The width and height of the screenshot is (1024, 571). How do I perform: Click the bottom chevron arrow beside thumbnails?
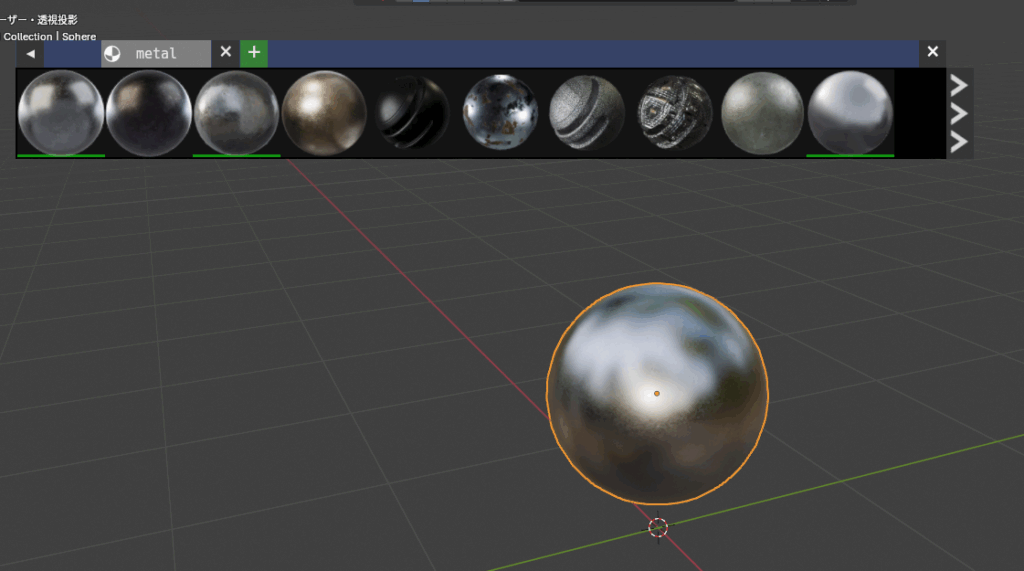[x=958, y=143]
